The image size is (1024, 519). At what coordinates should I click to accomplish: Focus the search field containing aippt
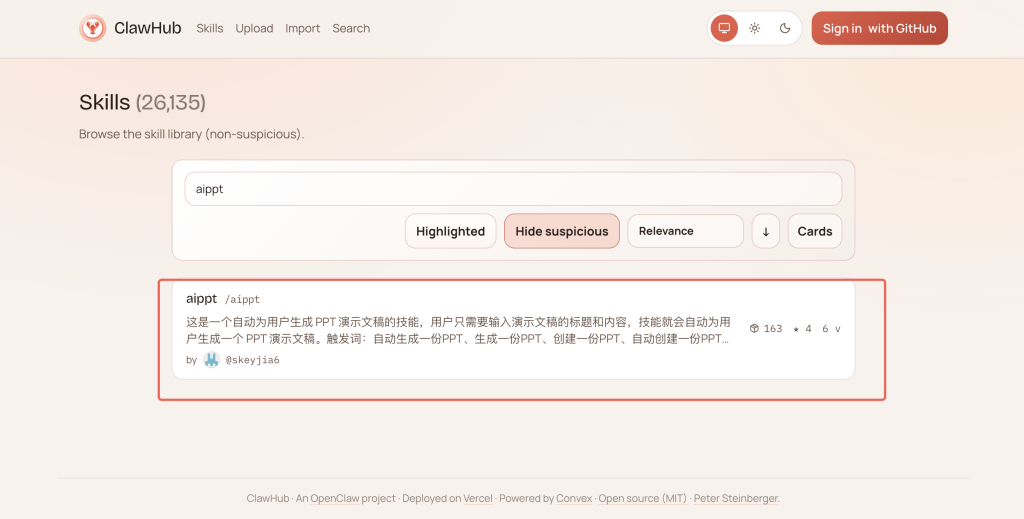(x=512, y=189)
